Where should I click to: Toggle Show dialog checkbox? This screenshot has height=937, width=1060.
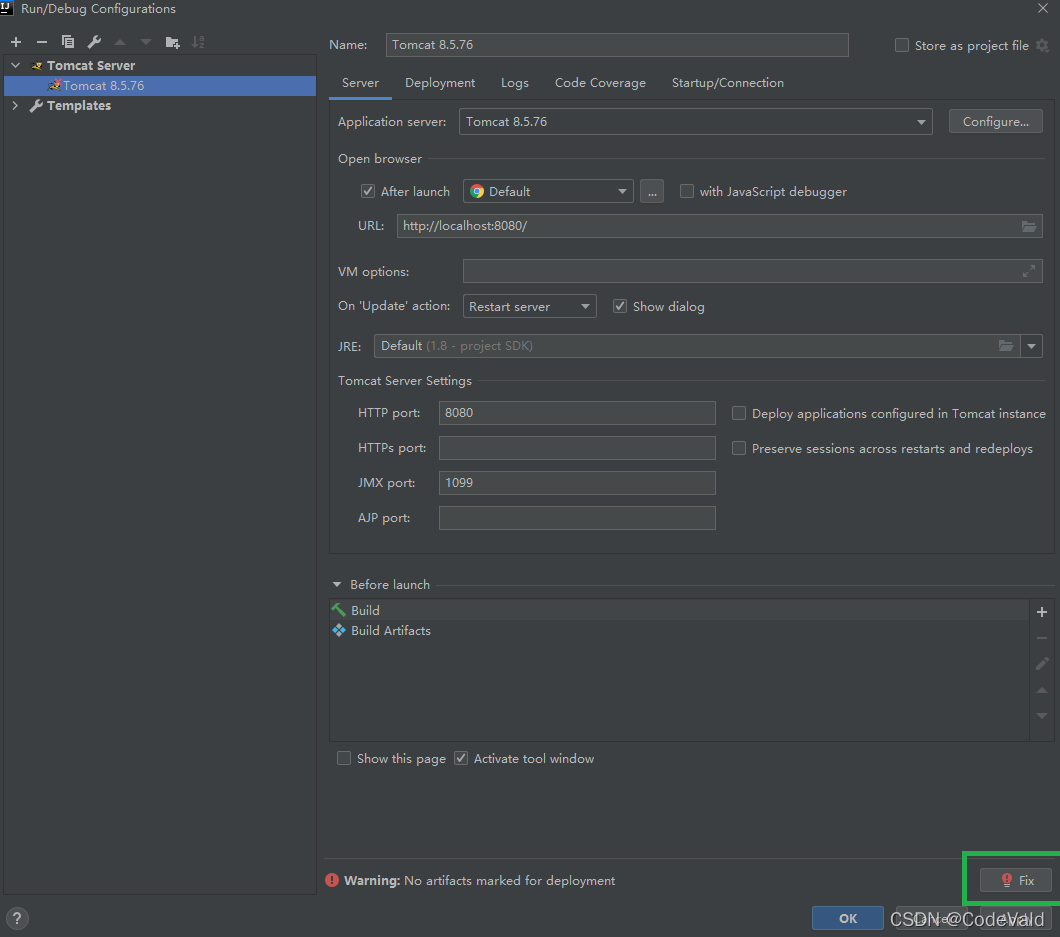(620, 306)
